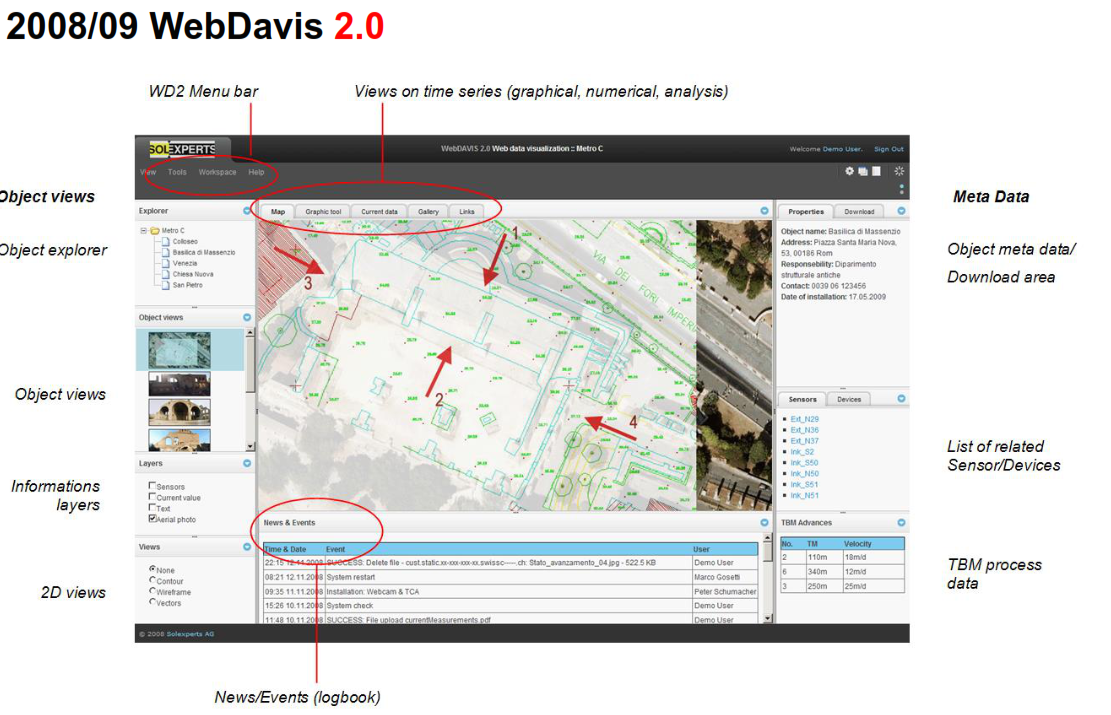The image size is (1111, 715).
Task: Collapse the Properties panel
Action: (901, 210)
